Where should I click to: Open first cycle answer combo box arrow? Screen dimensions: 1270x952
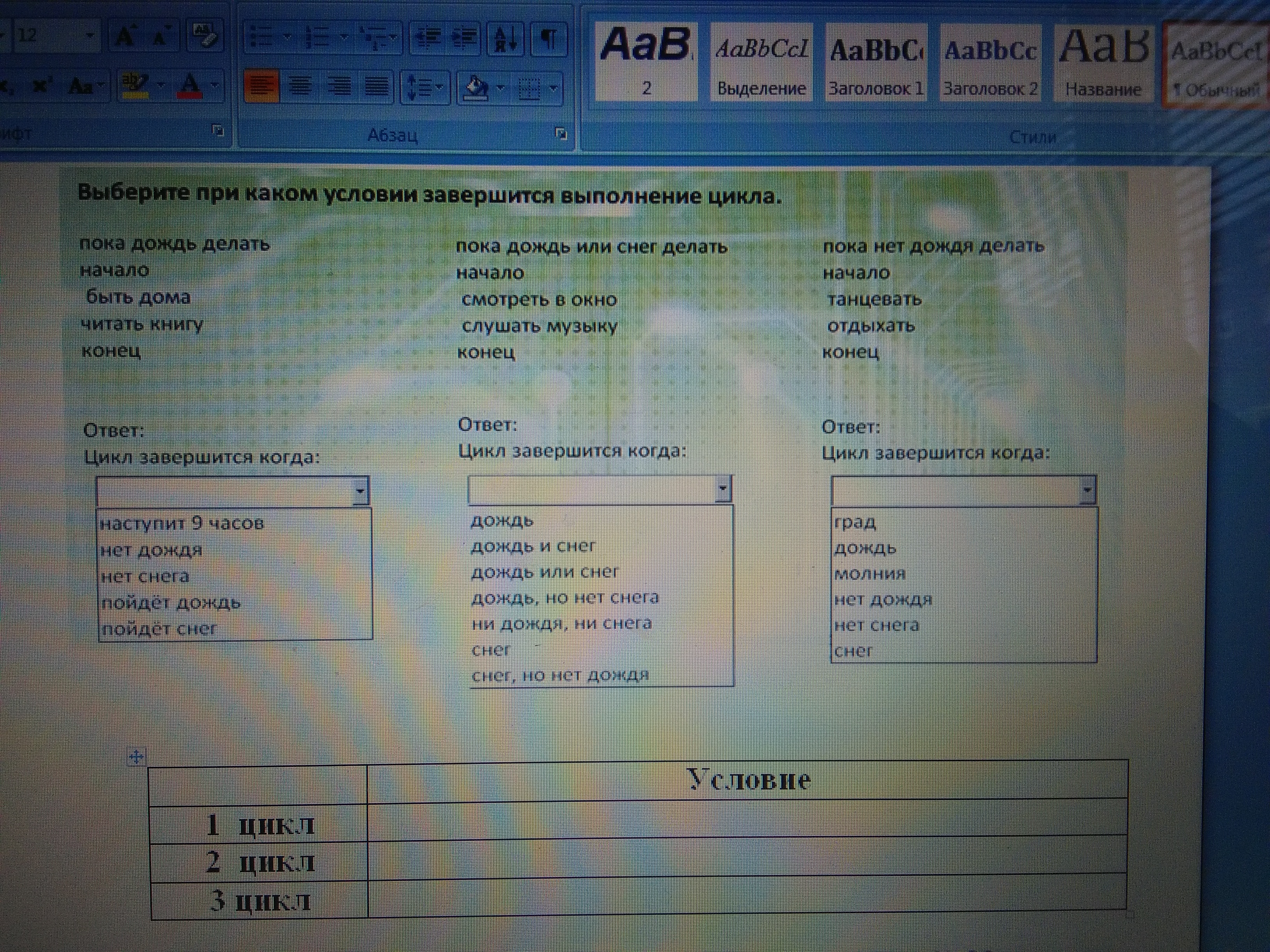pos(360,491)
